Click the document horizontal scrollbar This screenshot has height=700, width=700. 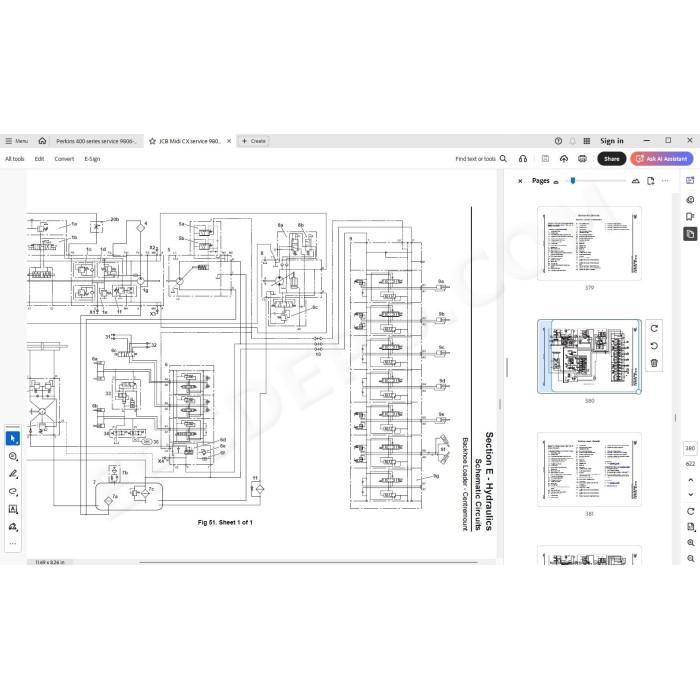[308, 562]
